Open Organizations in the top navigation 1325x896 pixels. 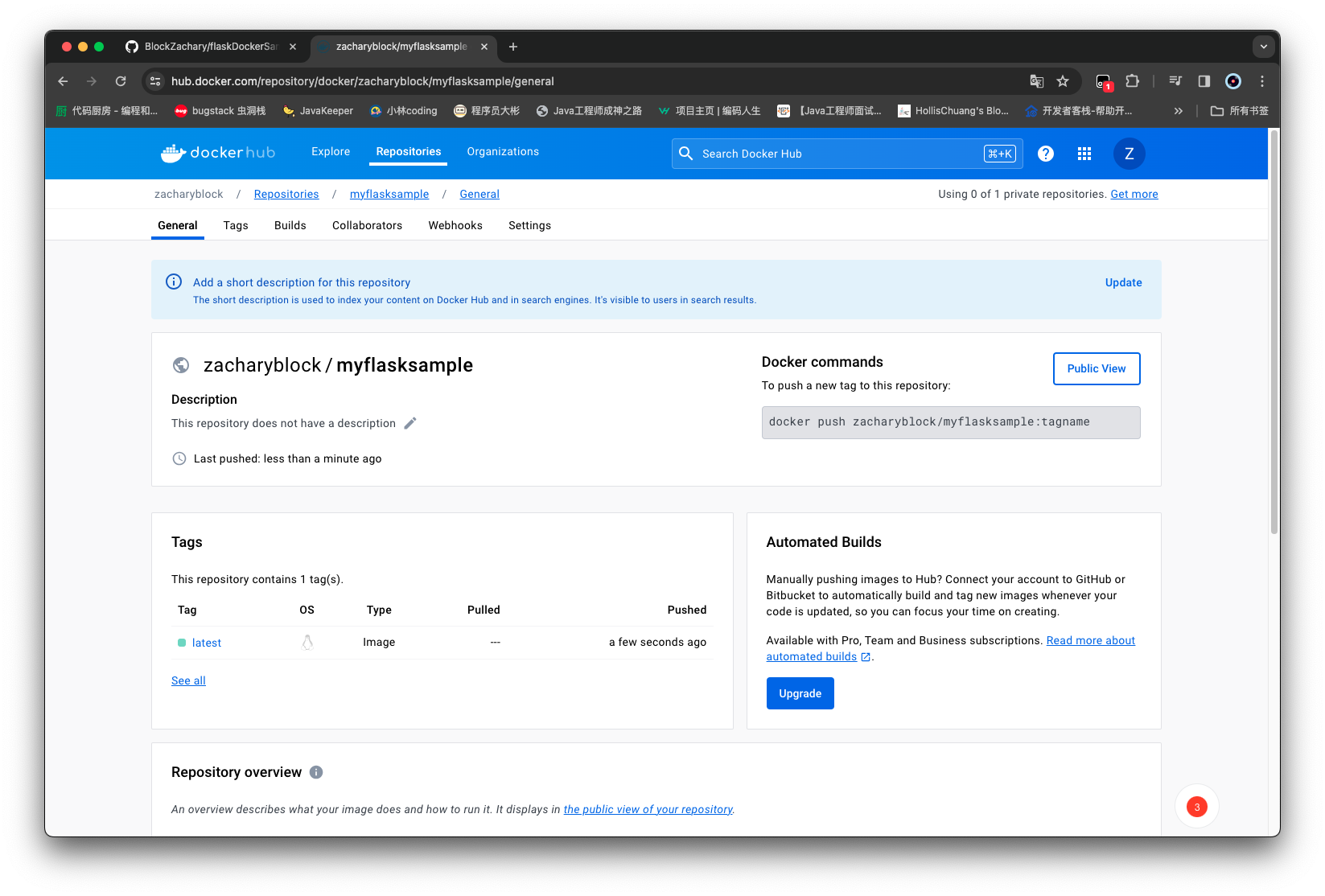point(503,151)
